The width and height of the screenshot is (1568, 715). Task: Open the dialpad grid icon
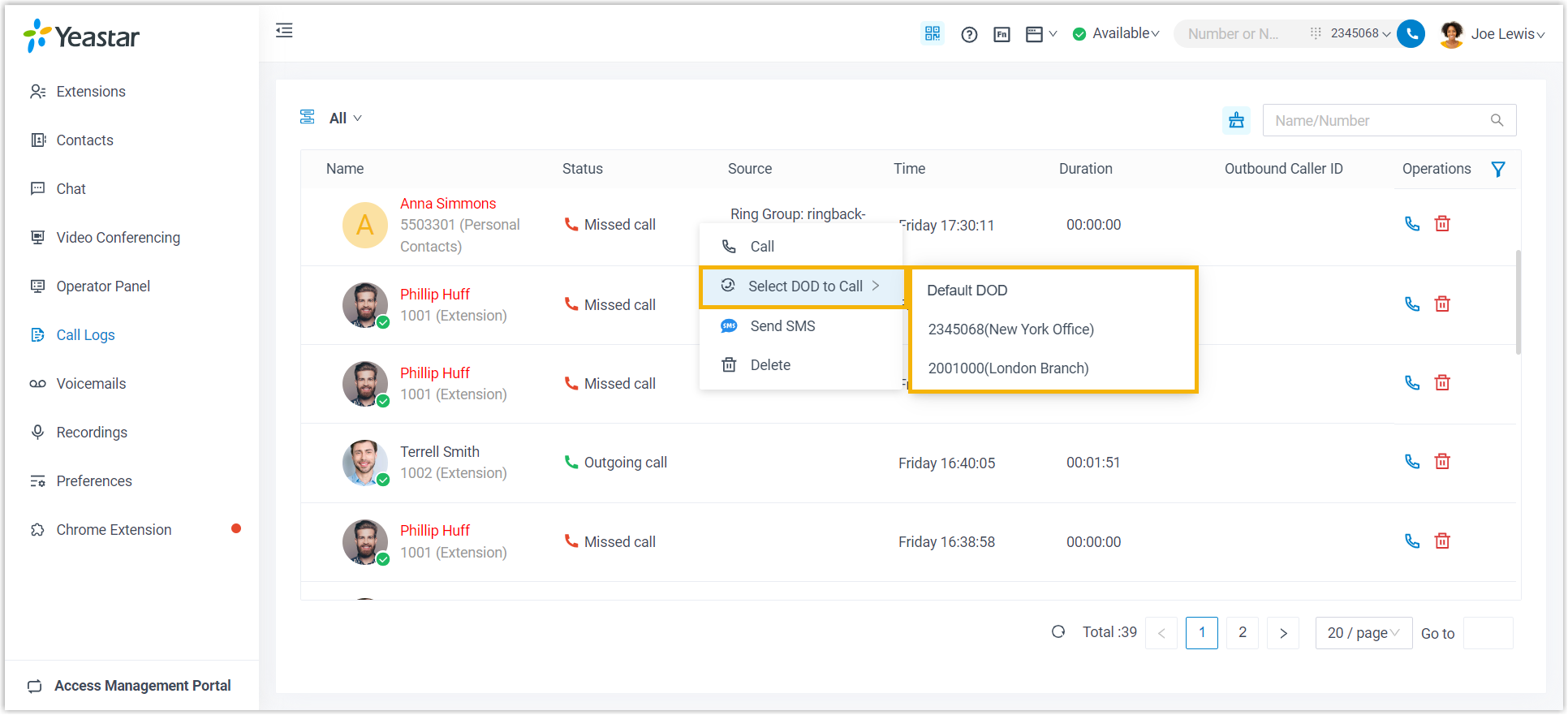1315,33
